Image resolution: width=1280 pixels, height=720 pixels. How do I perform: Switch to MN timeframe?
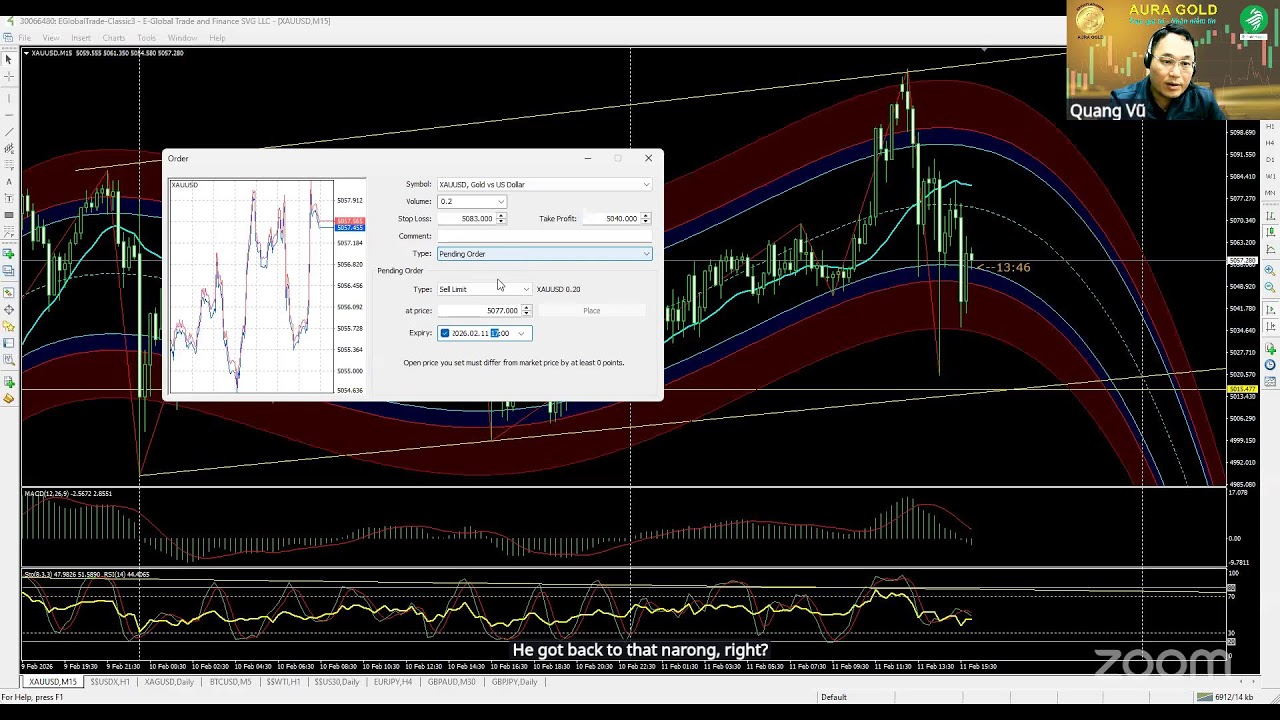click(x=1271, y=194)
